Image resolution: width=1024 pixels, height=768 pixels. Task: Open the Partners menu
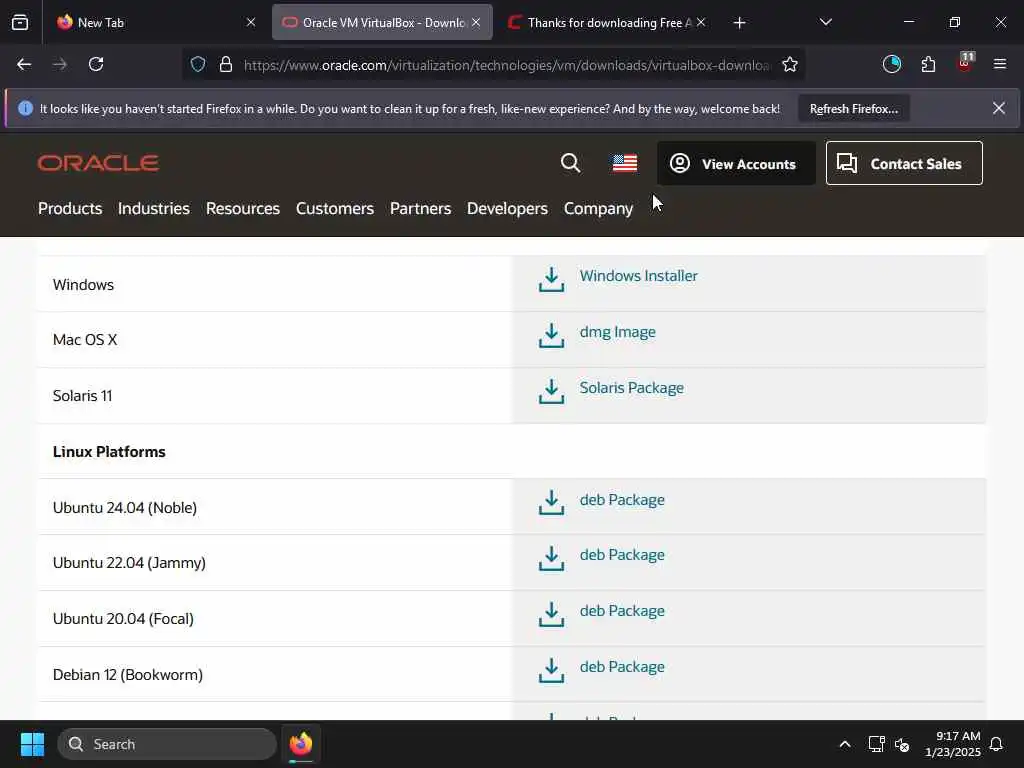[x=421, y=208]
